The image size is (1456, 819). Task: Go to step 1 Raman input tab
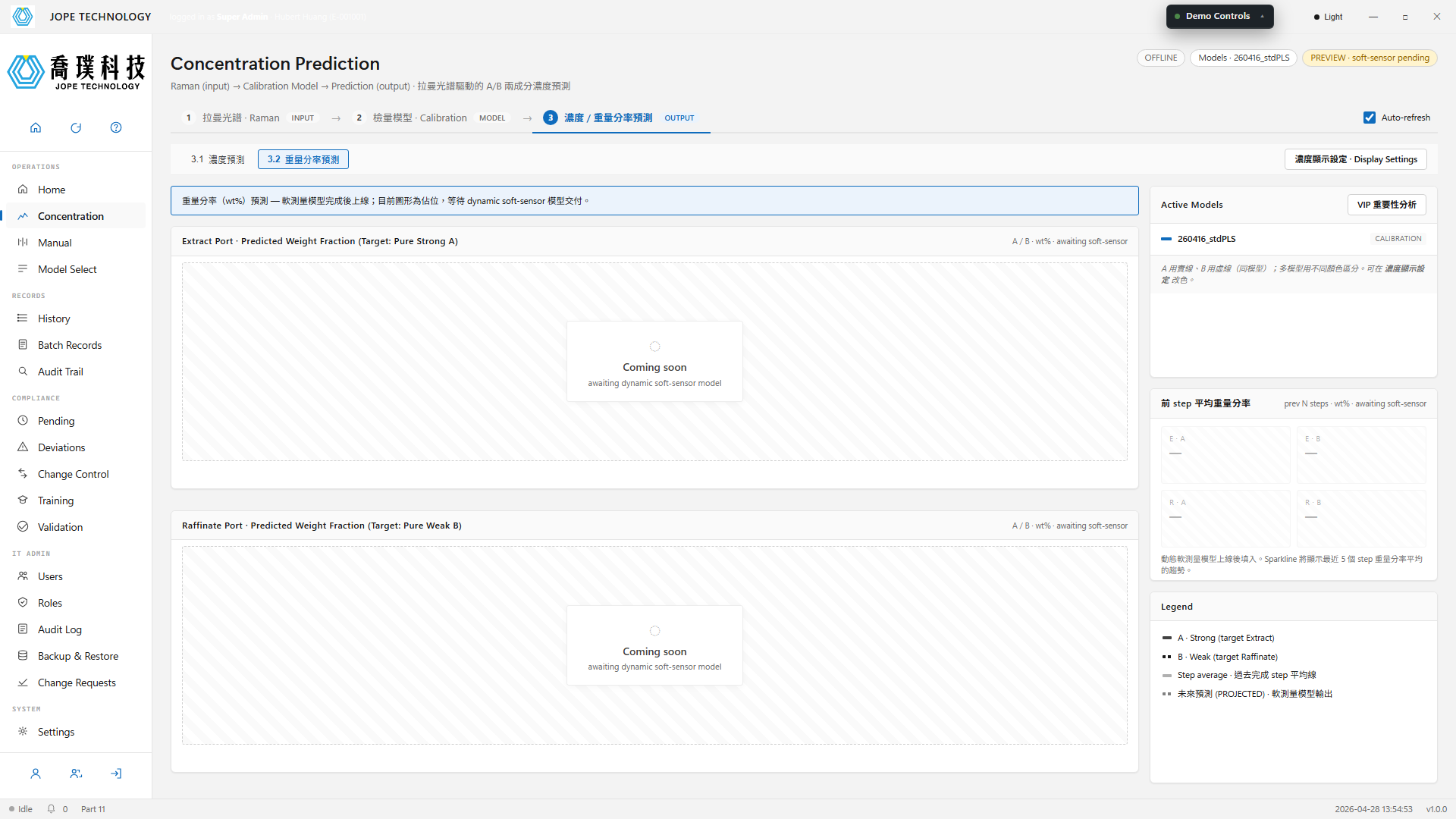tap(249, 118)
